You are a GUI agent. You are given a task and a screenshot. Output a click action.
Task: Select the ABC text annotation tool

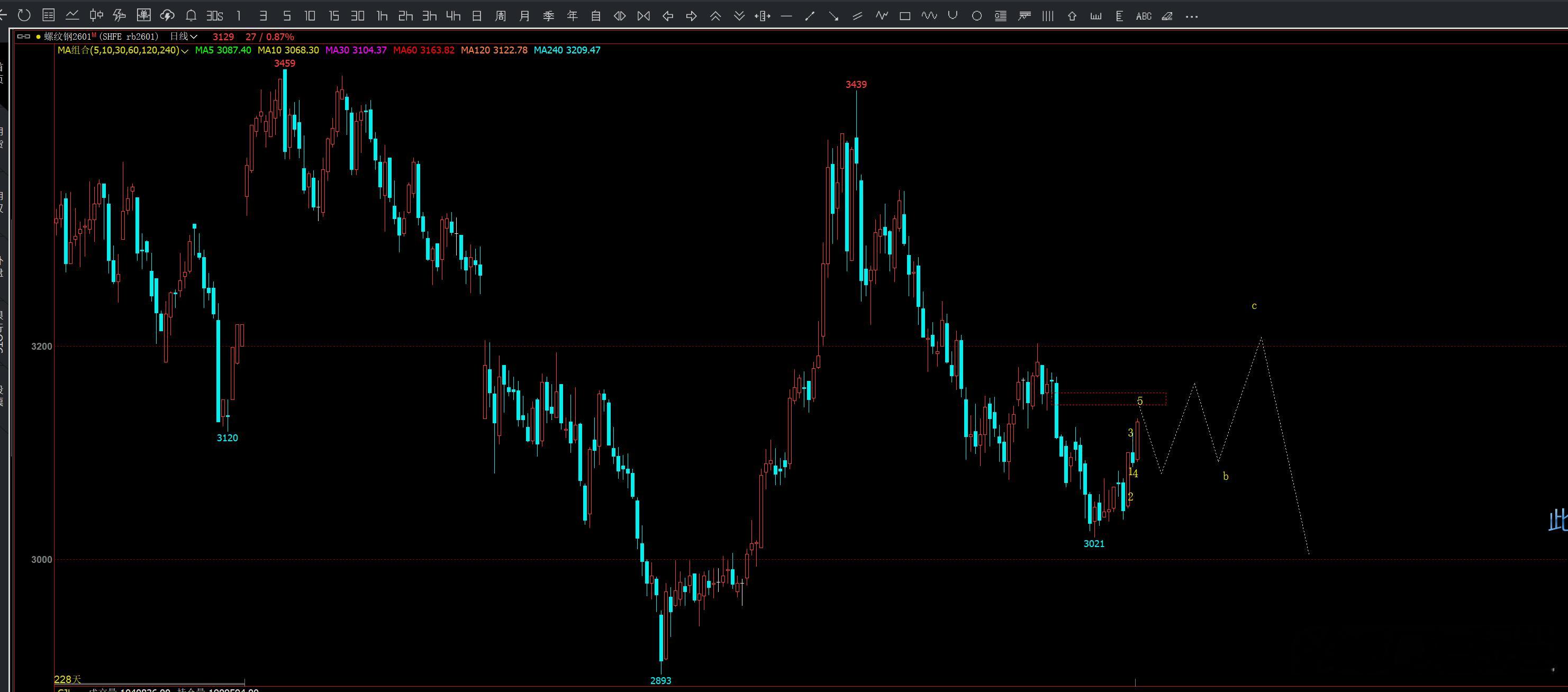1143,16
